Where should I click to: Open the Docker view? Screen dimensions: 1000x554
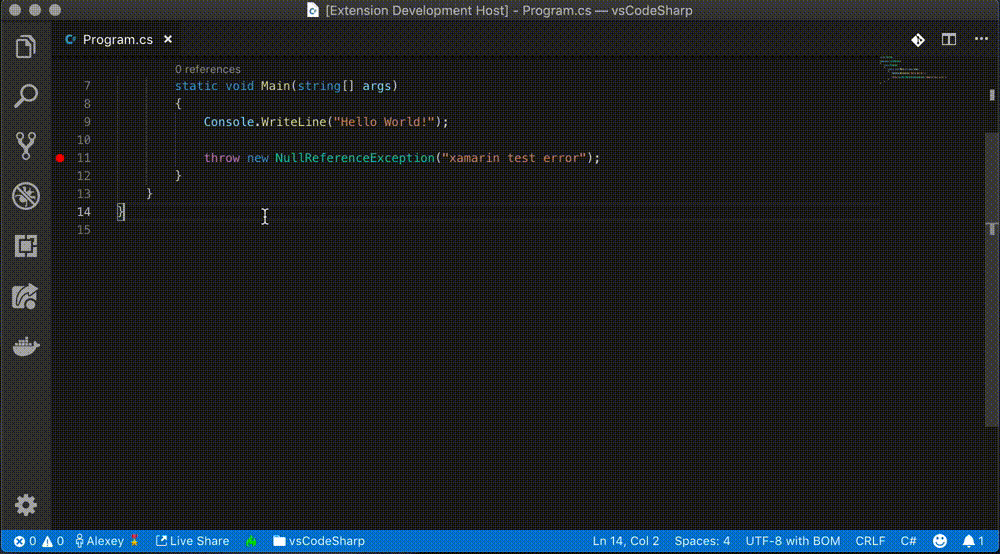(x=26, y=346)
